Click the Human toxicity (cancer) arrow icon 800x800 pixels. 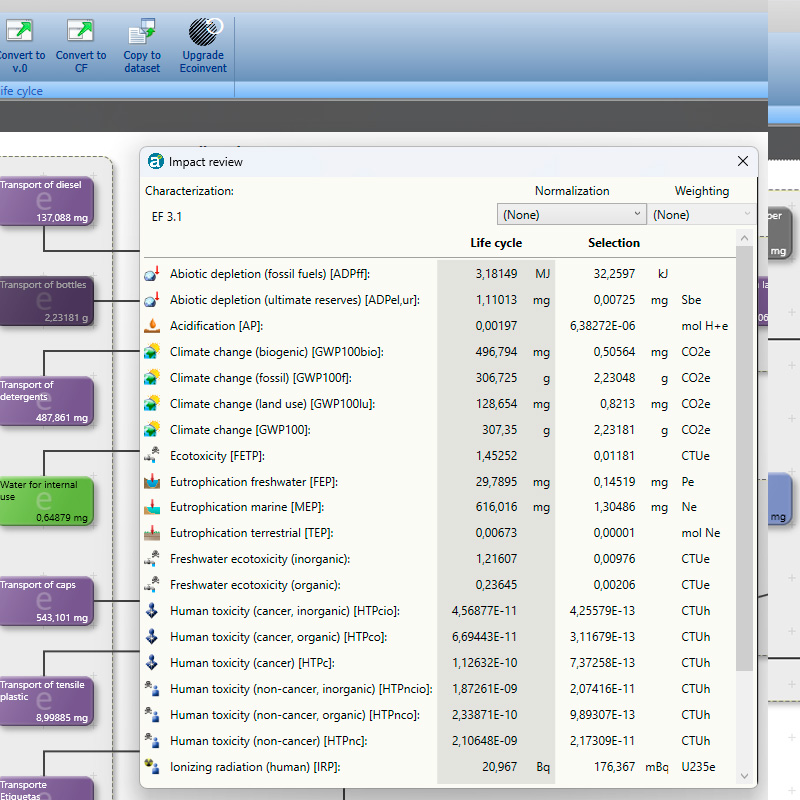pyautogui.click(x=152, y=663)
